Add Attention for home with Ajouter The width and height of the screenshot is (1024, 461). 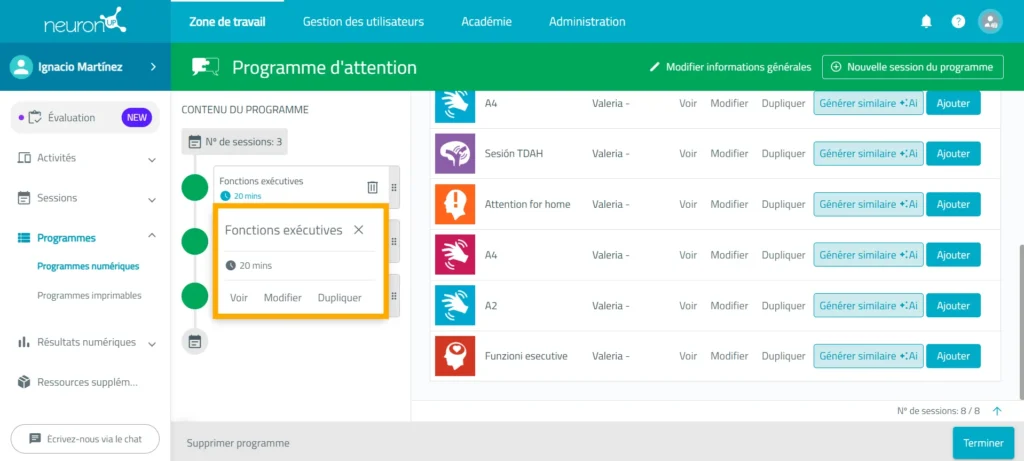(953, 204)
